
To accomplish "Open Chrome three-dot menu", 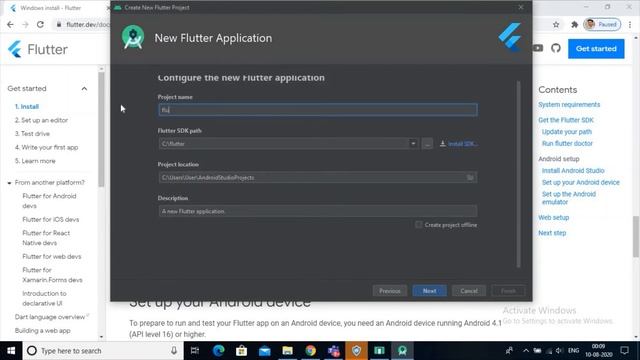I will click(x=630, y=24).
